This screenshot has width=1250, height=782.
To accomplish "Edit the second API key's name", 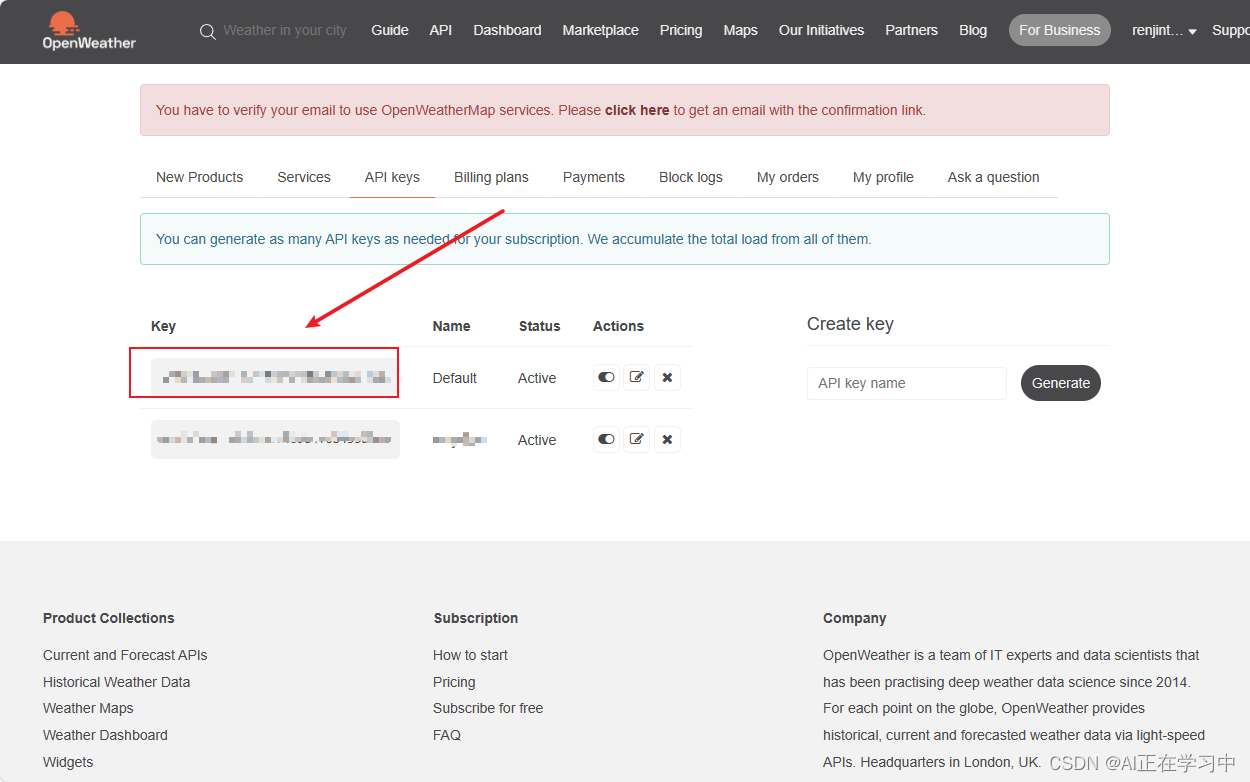I will (x=636, y=440).
